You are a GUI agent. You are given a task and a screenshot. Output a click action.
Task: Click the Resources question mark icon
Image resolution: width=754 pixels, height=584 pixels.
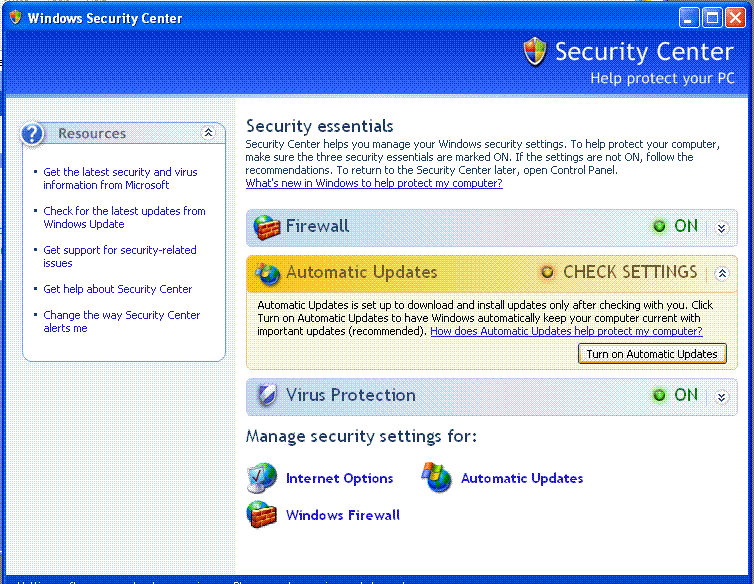coord(32,133)
